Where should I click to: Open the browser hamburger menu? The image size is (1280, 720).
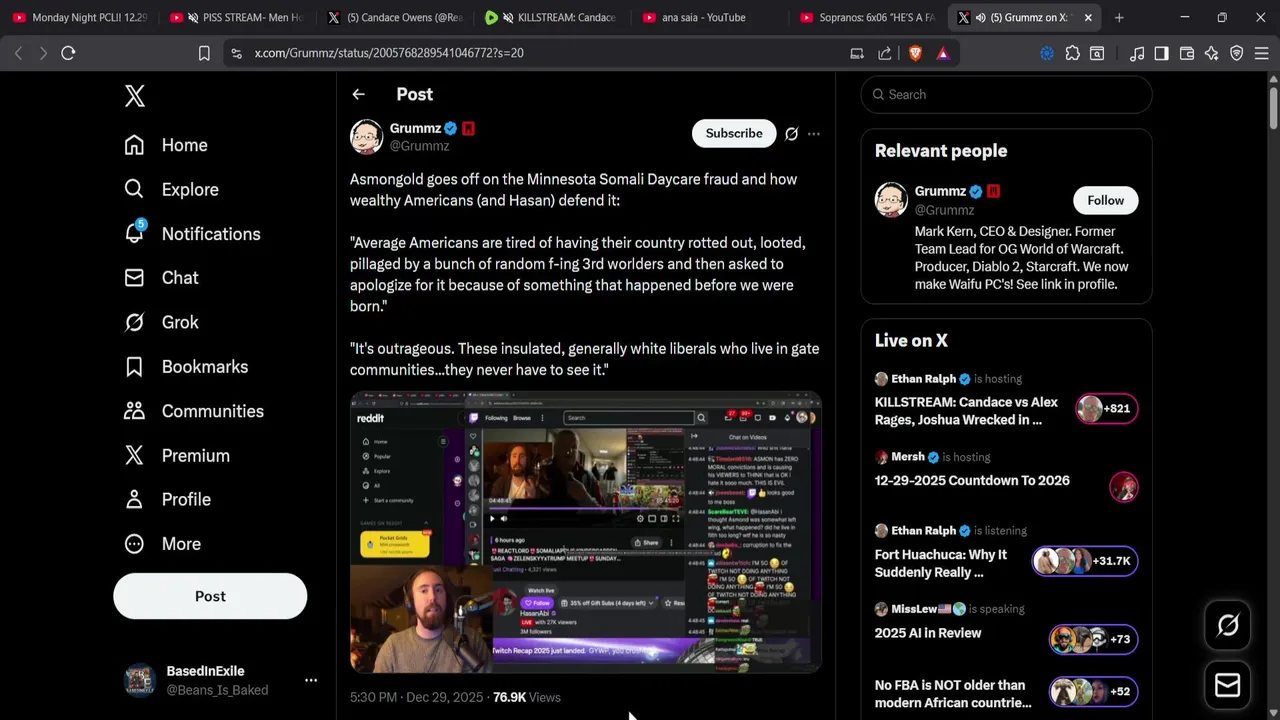pyautogui.click(x=1262, y=53)
